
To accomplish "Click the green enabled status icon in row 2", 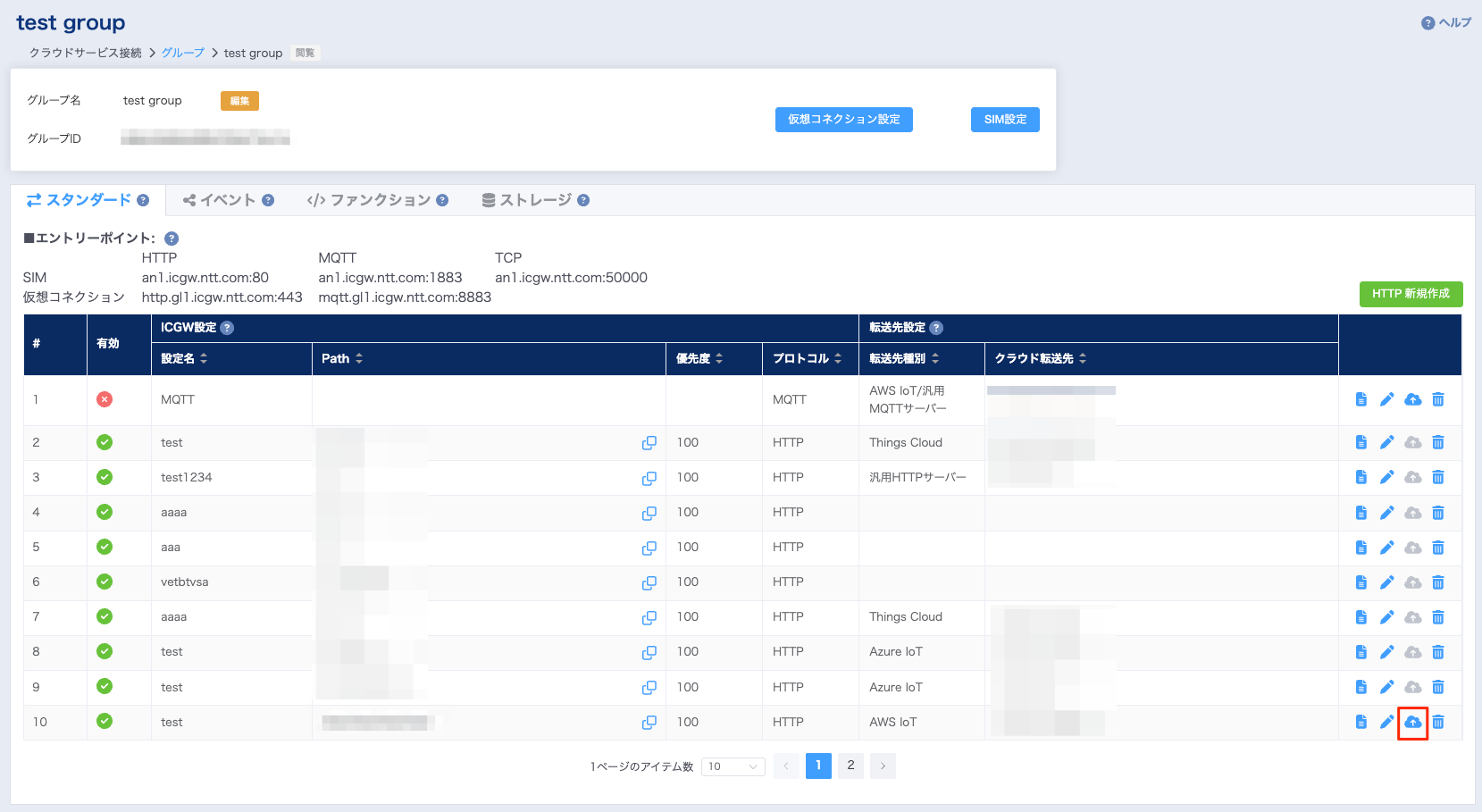I will [105, 442].
